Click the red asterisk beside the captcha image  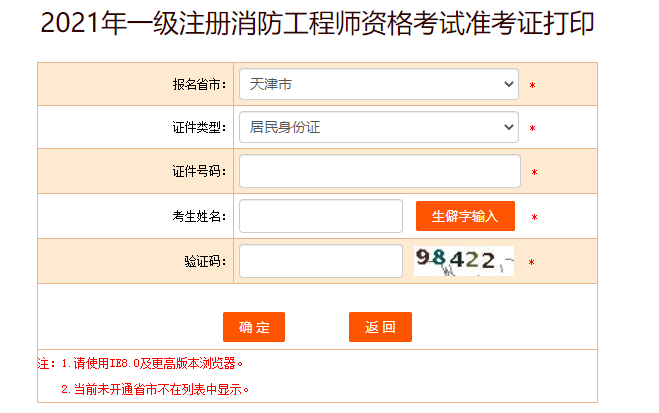pos(532,263)
